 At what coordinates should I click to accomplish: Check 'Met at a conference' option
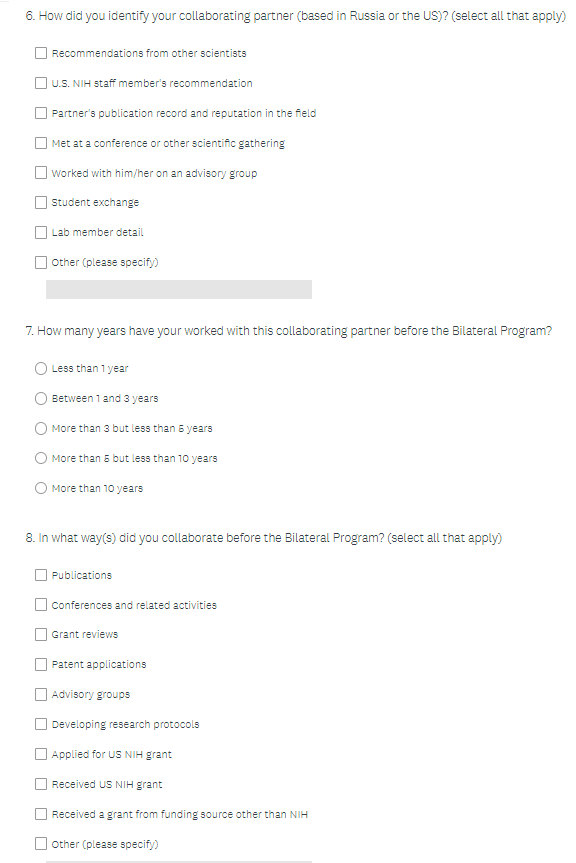tap(41, 143)
